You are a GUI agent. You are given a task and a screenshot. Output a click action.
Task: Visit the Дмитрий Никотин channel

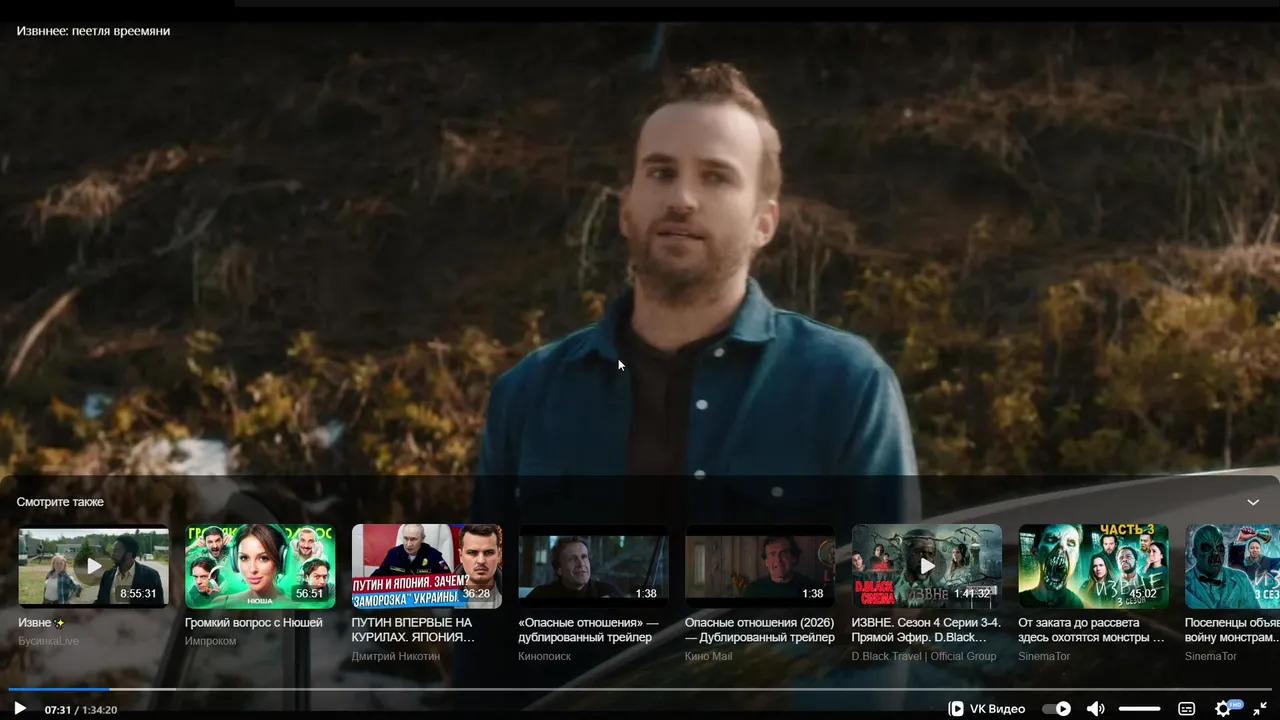(x=396, y=656)
